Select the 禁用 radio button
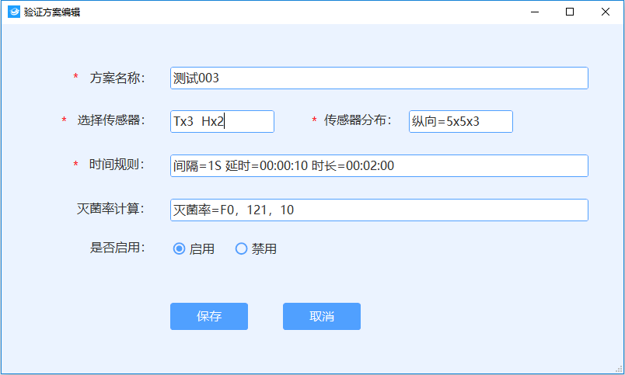Viewport: 625px width, 375px height. (241, 249)
